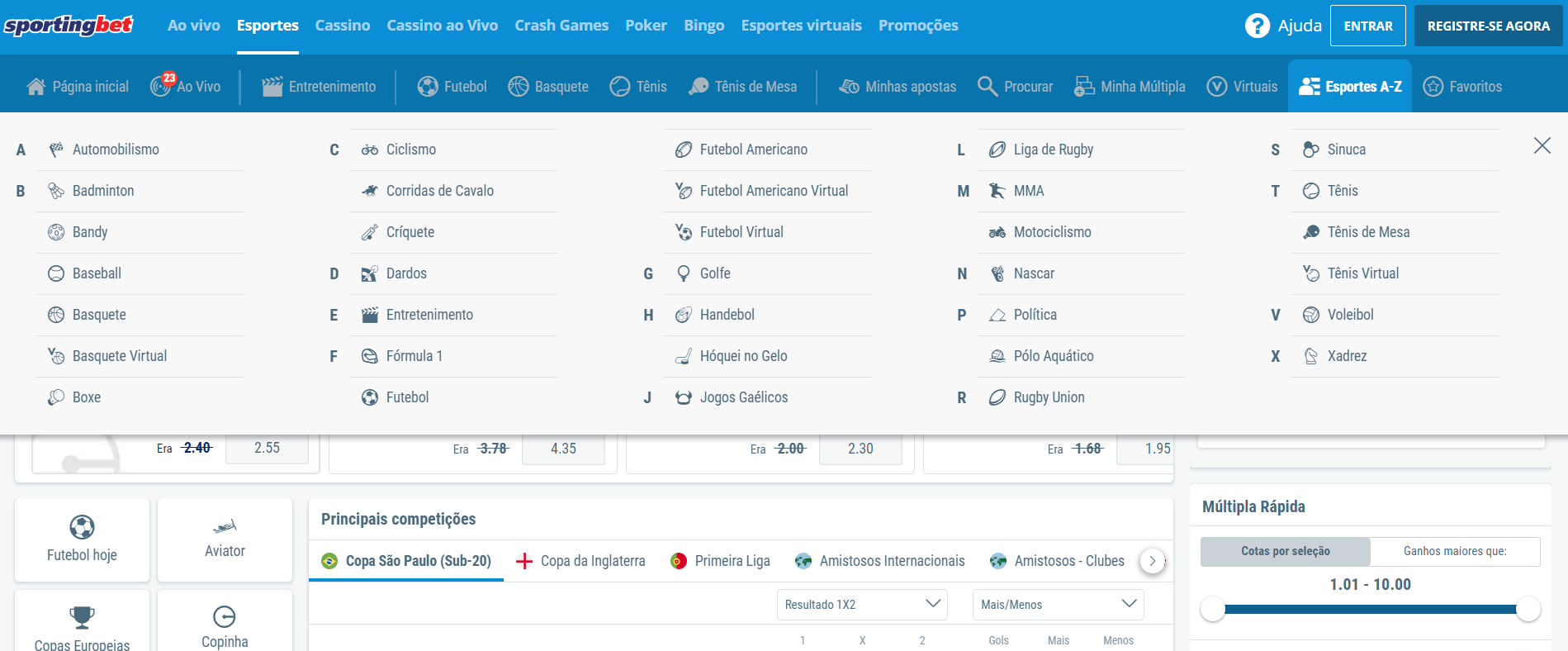Open the Aviator shortcut card

(225, 539)
